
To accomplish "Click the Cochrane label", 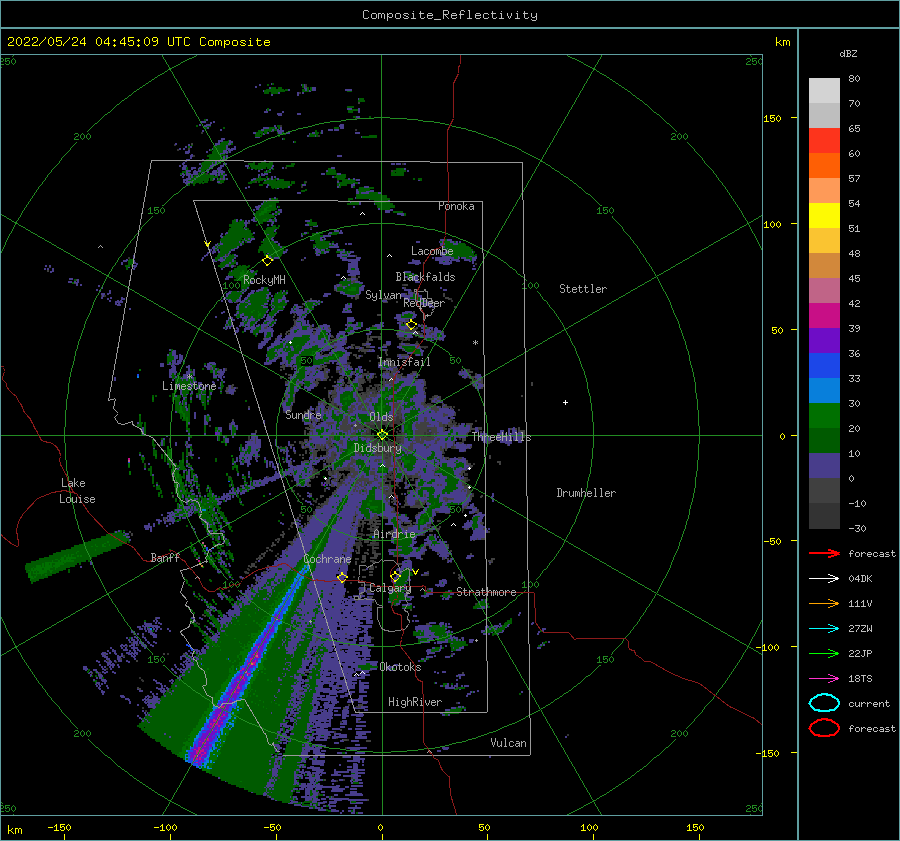I will click(327, 559).
